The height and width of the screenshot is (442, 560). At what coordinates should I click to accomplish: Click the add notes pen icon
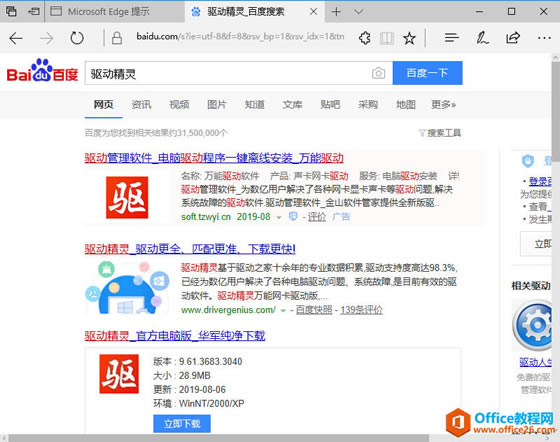tap(482, 38)
